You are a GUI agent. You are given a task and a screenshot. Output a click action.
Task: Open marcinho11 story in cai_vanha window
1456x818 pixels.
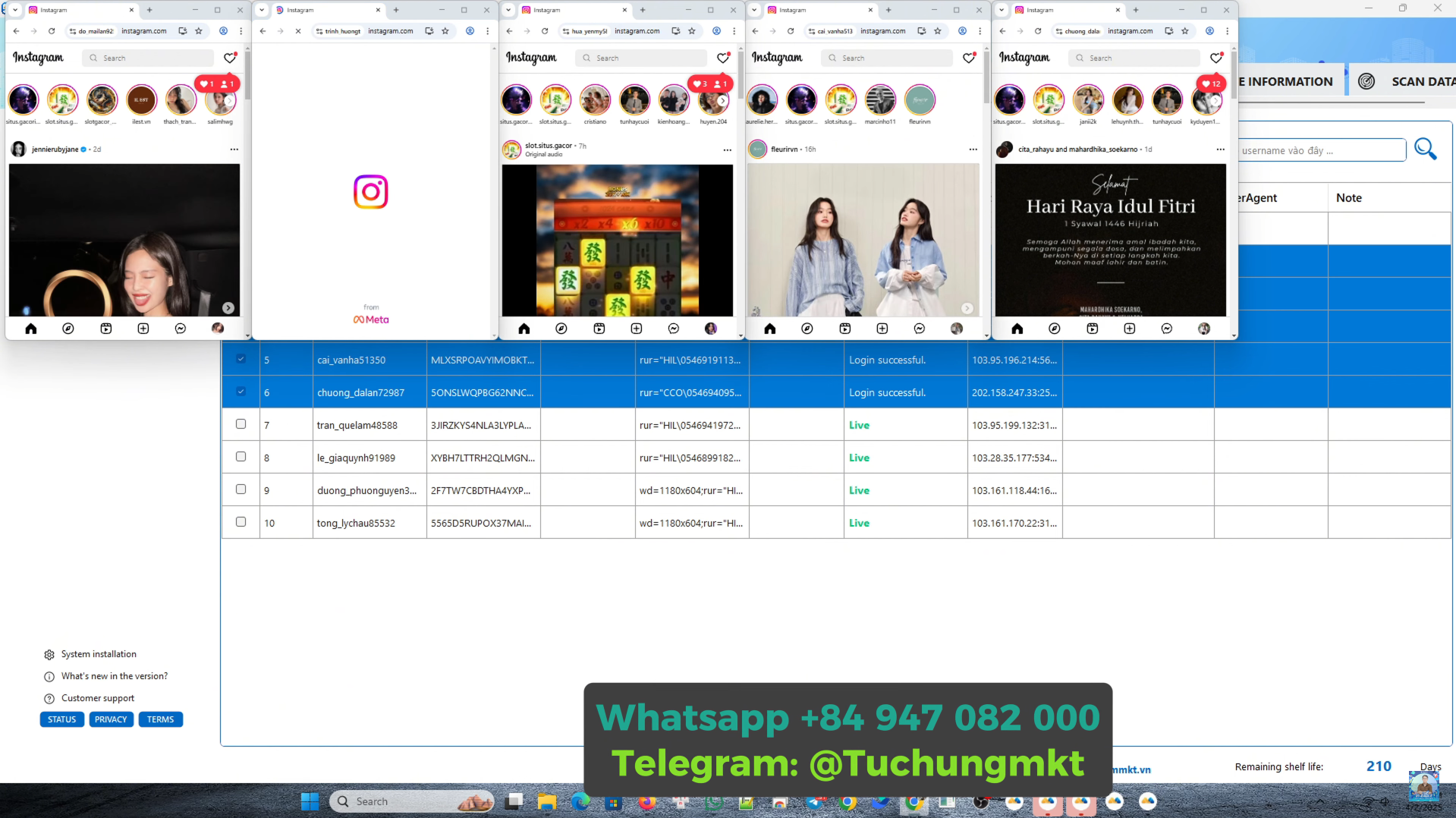[x=880, y=100]
